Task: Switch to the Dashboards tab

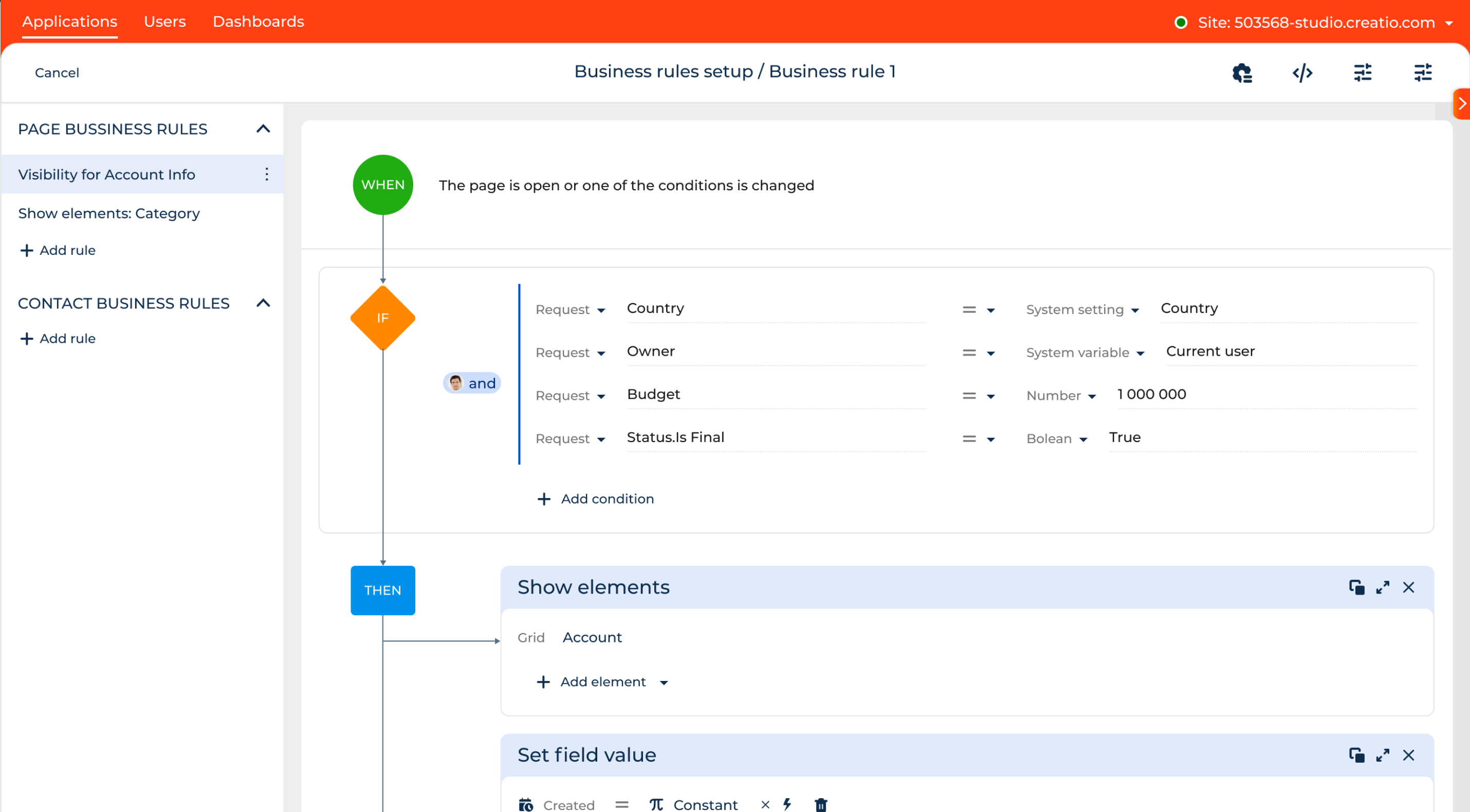Action: point(258,21)
